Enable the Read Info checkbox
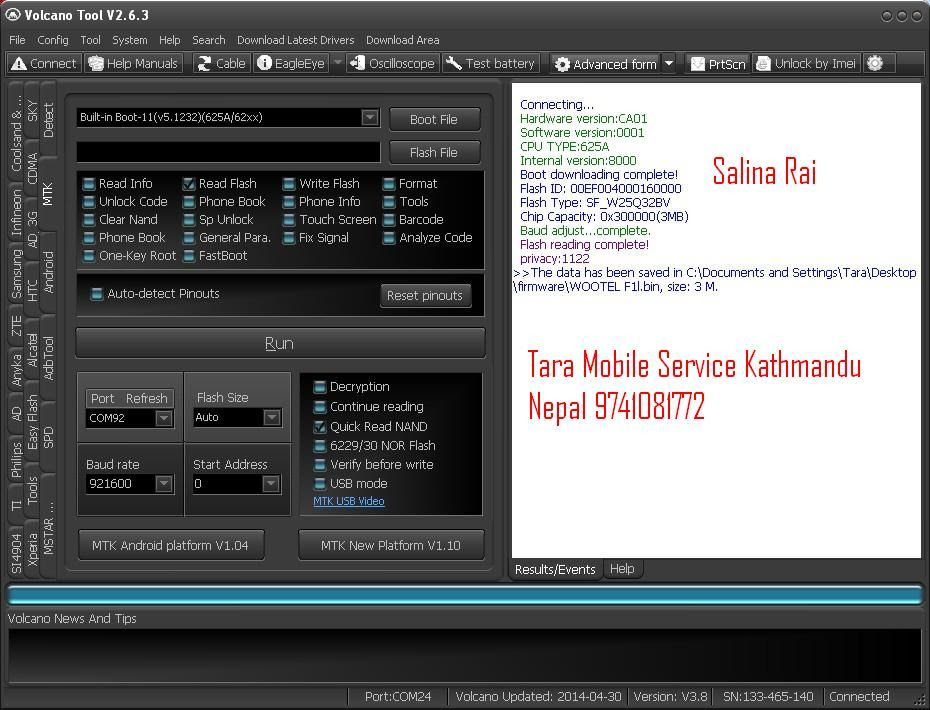This screenshot has height=710, width=930. point(88,184)
